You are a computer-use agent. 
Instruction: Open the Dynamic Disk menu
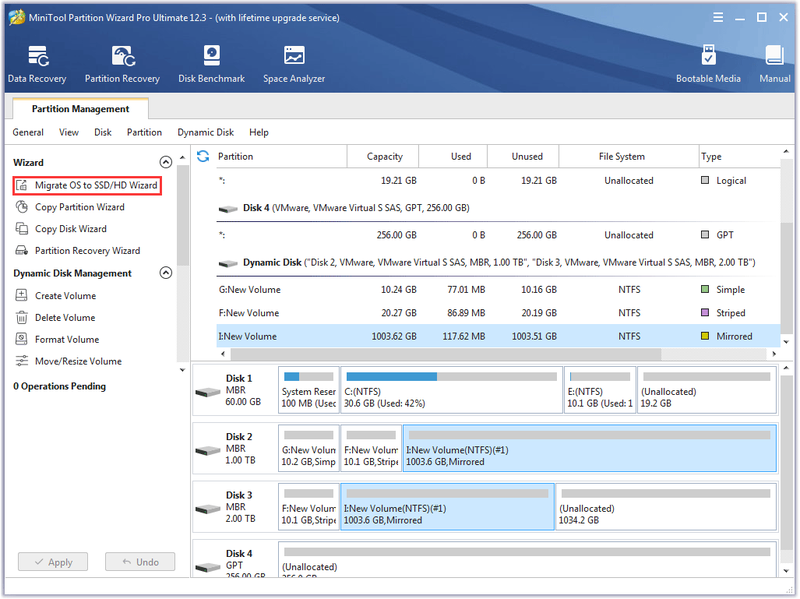coord(206,132)
